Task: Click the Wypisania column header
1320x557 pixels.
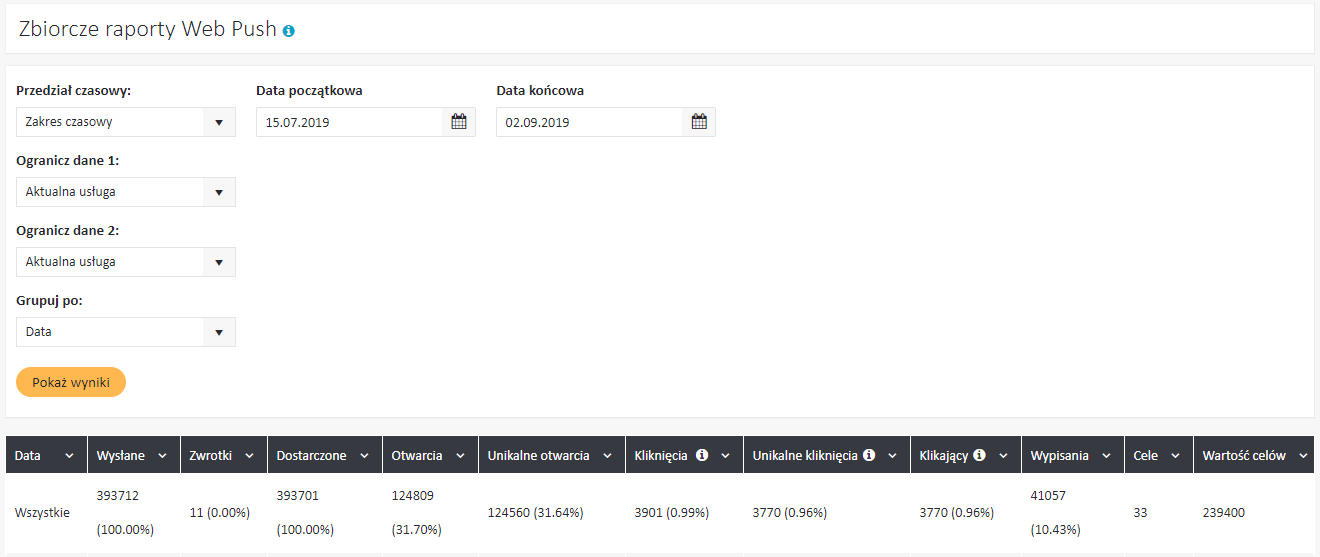Action: [1059, 455]
